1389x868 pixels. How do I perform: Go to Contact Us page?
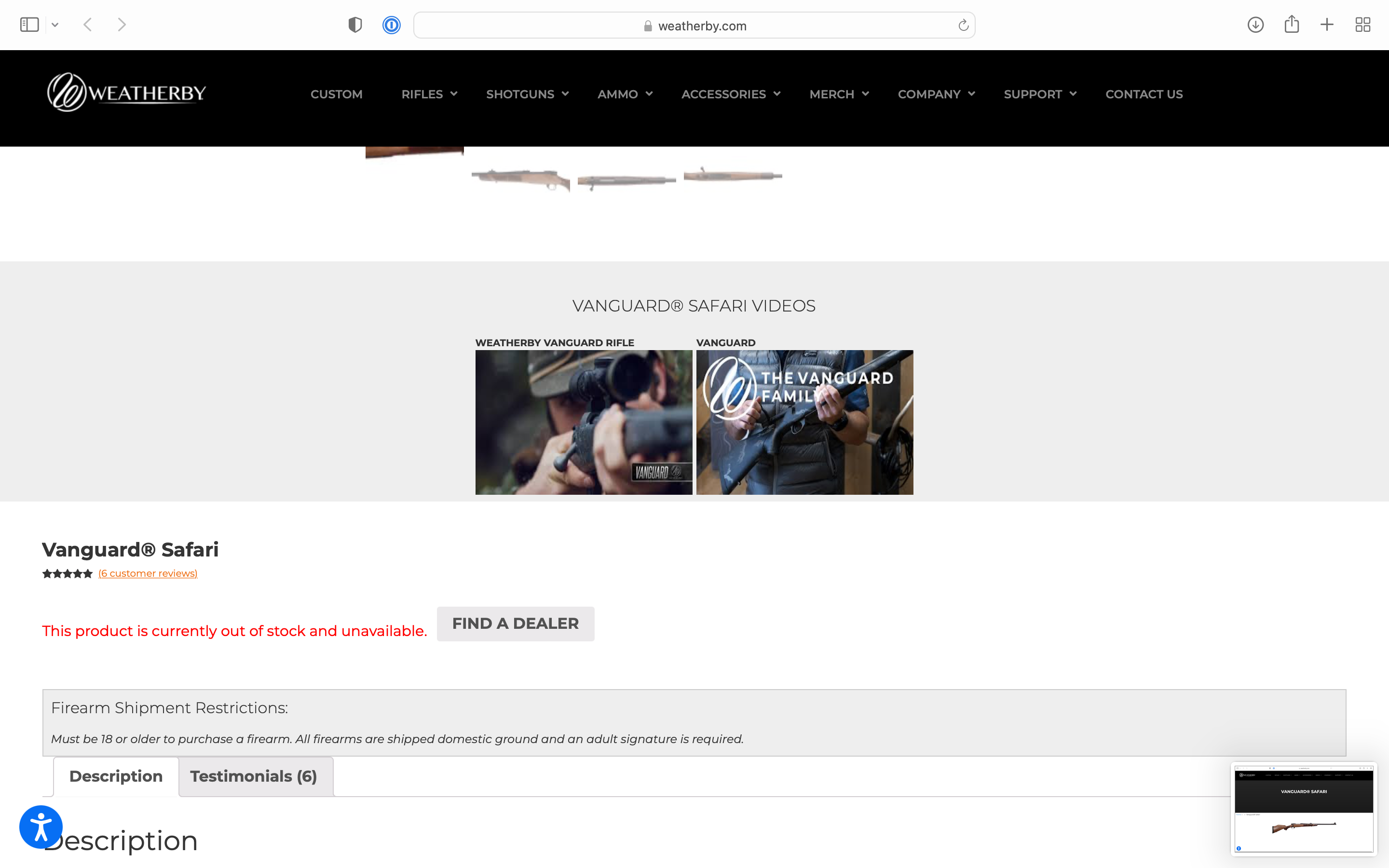click(1144, 94)
